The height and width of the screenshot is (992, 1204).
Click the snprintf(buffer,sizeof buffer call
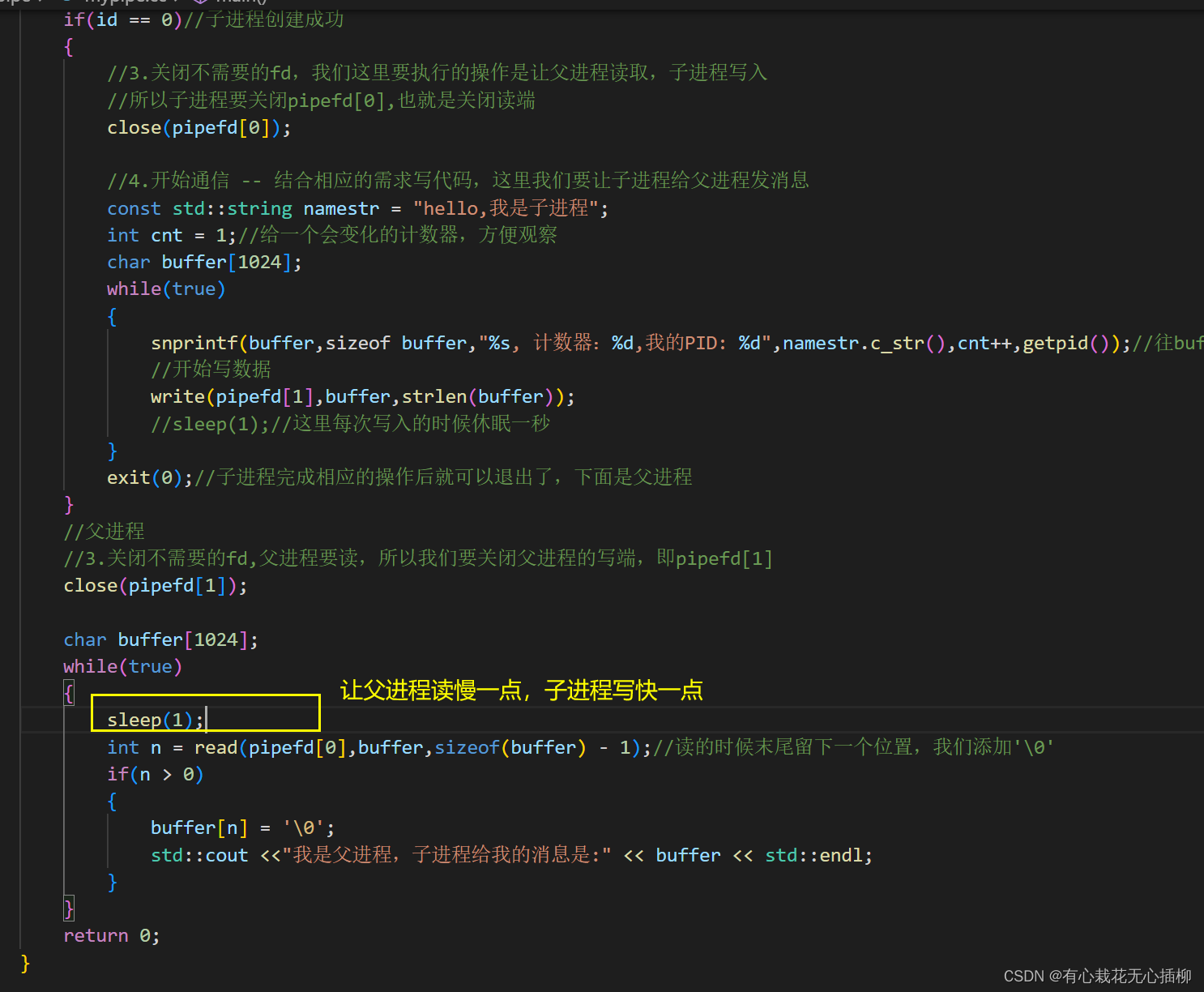pyautogui.click(x=677, y=343)
